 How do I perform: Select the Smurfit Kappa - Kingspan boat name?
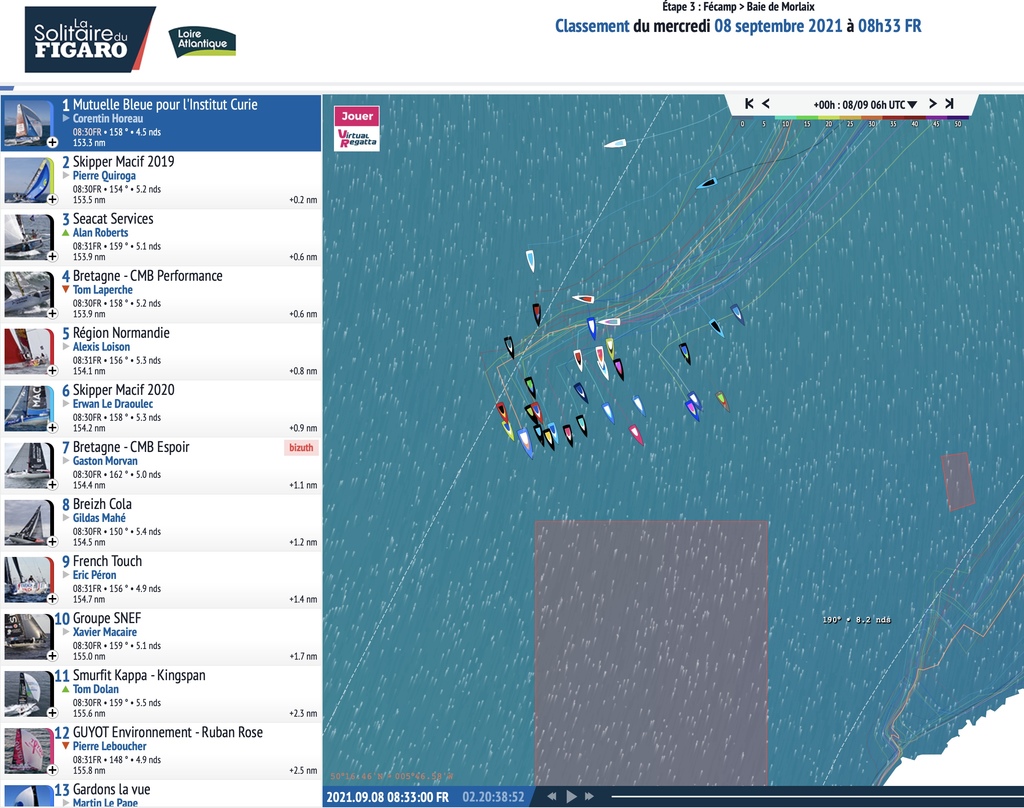coord(139,675)
